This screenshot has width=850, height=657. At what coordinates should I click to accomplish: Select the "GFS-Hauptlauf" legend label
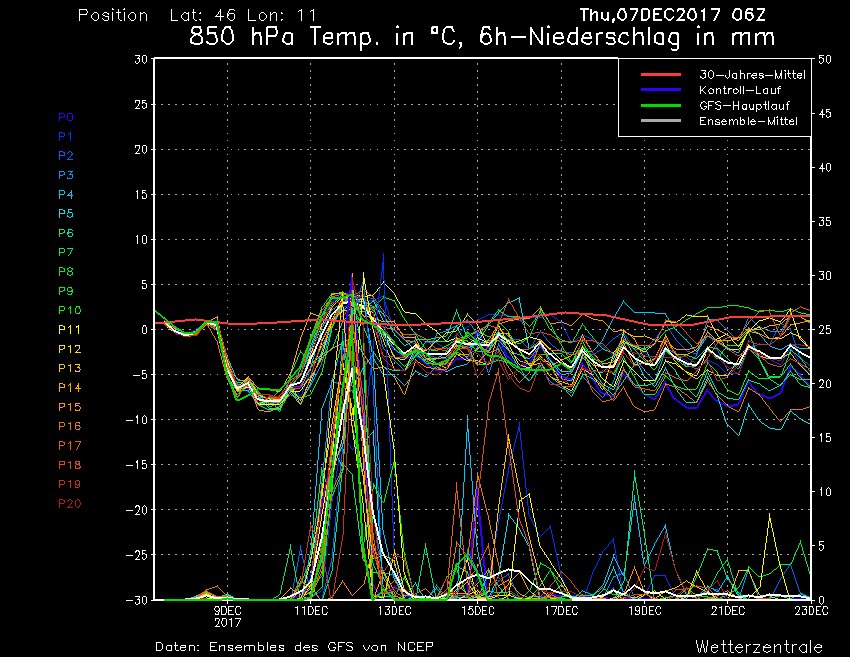pyautogui.click(x=744, y=106)
